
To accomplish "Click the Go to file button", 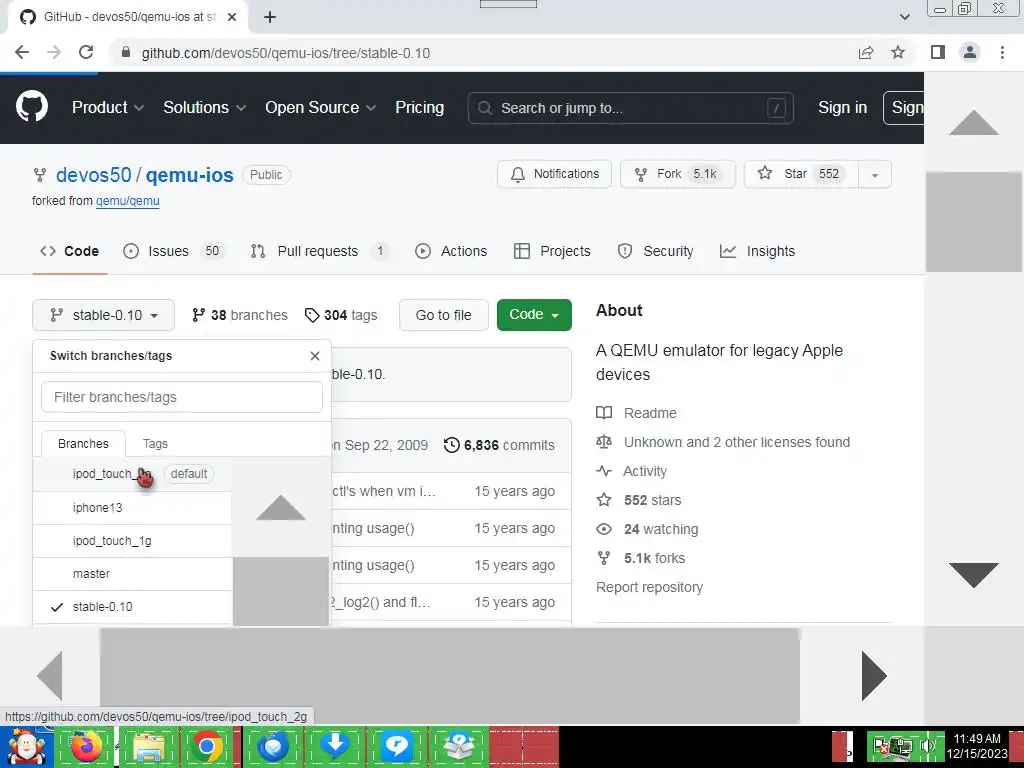I will [x=443, y=315].
